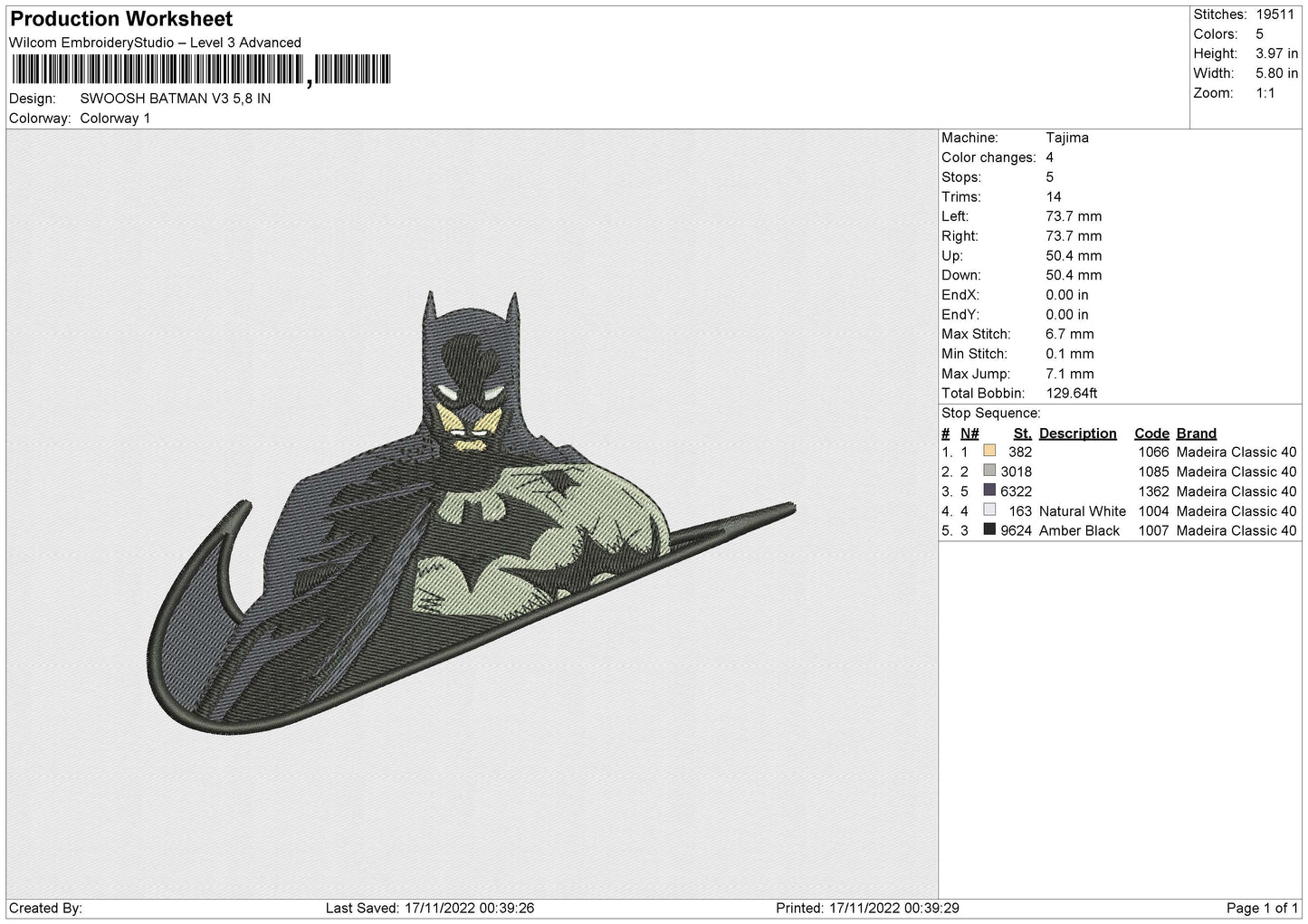This screenshot has width=1308, height=924.
Task: Click the Zoom value 1:1
Action: coord(1265,93)
